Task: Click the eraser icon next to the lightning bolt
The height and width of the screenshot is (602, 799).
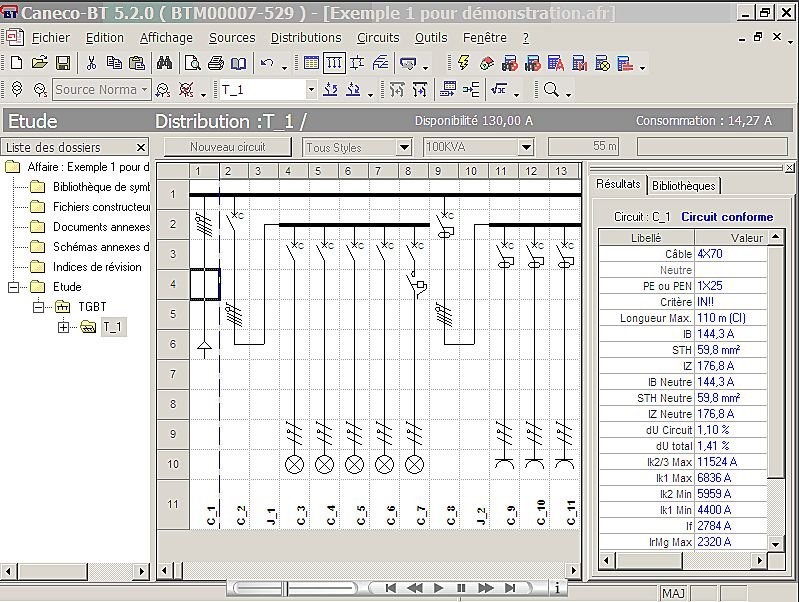Action: 487,63
